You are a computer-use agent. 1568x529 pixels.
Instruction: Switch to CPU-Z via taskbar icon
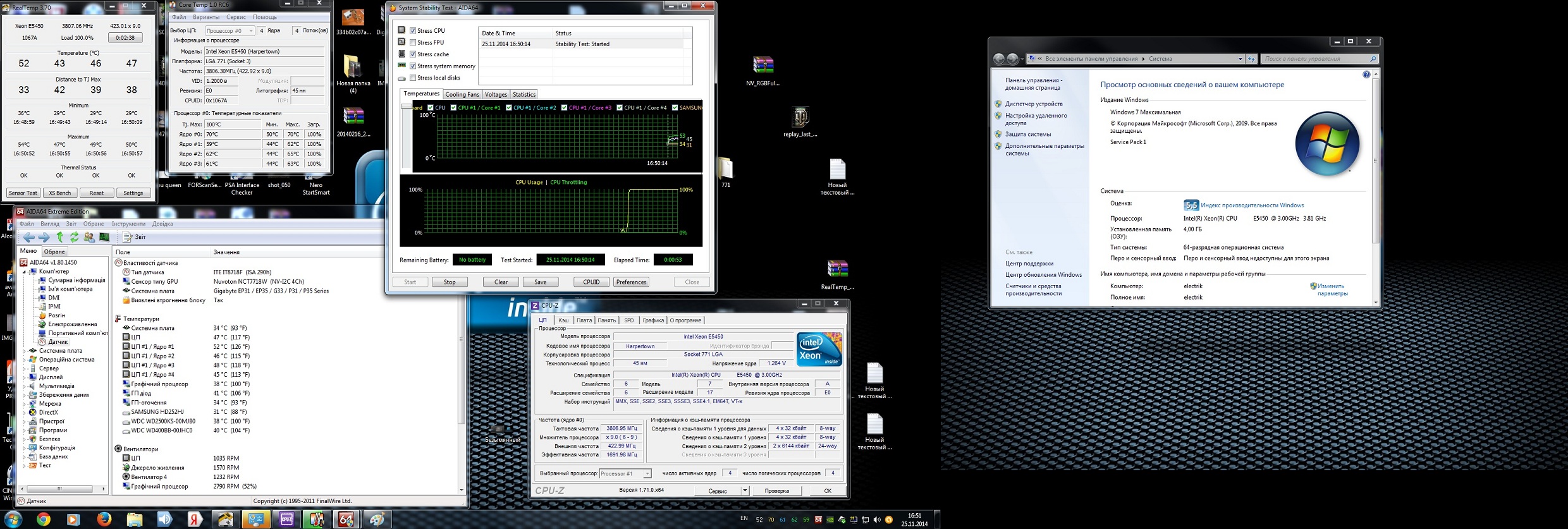286,520
